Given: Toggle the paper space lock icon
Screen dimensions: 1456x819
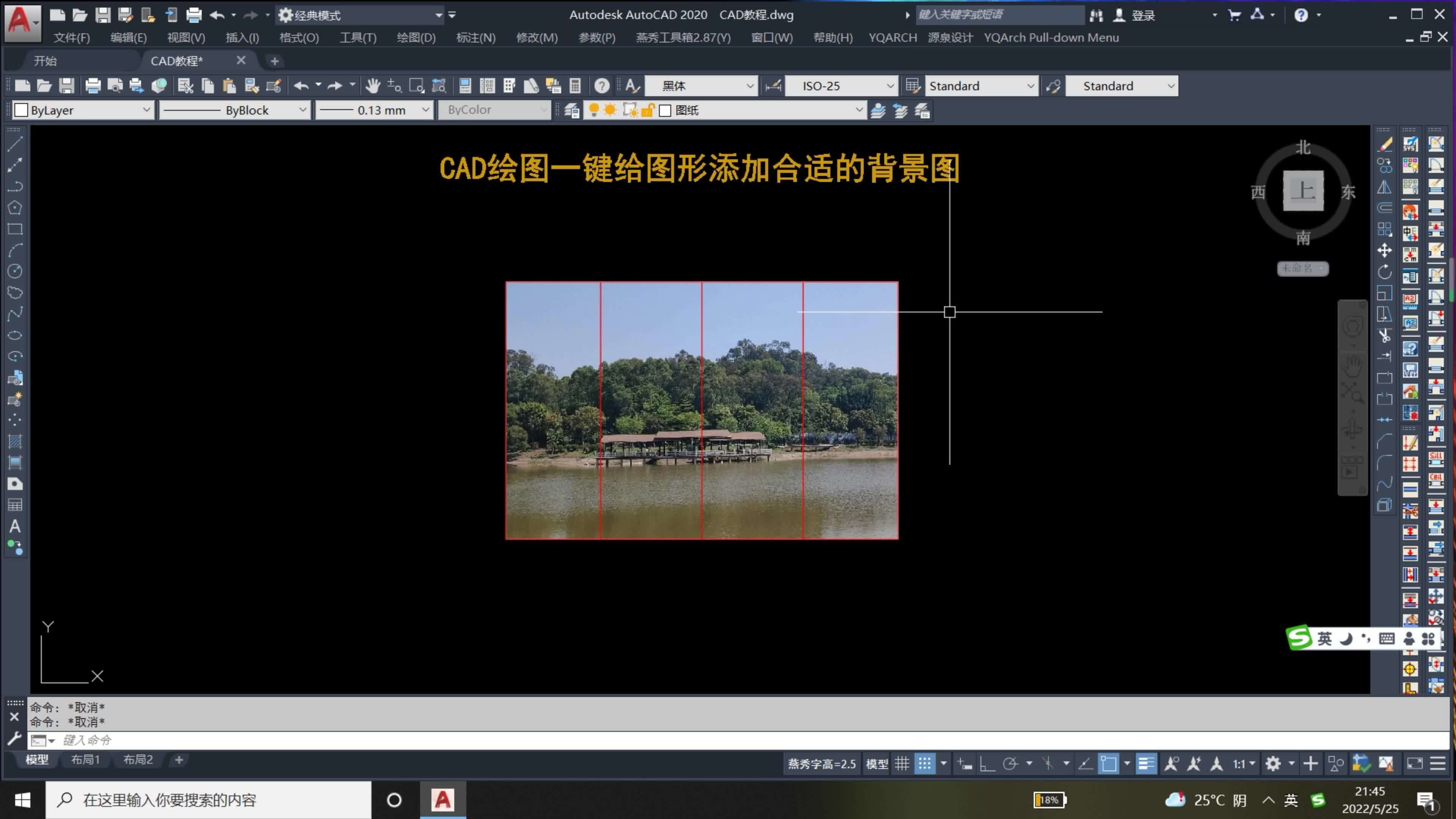Looking at the screenshot, I should click(648, 110).
